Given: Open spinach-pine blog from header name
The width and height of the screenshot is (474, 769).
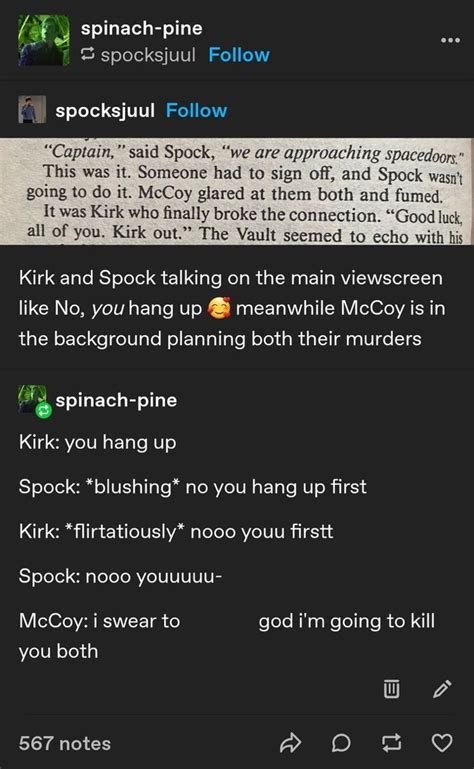Looking at the screenshot, I should pyautogui.click(x=141, y=28).
